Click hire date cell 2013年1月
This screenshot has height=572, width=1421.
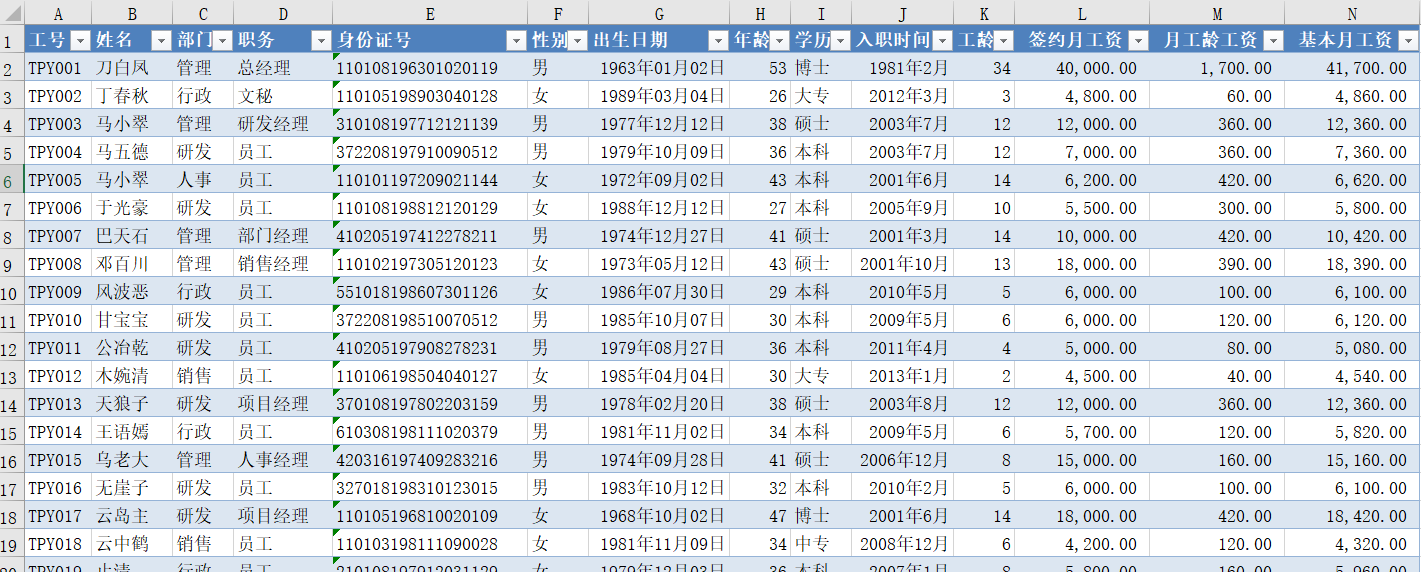[x=902, y=377]
